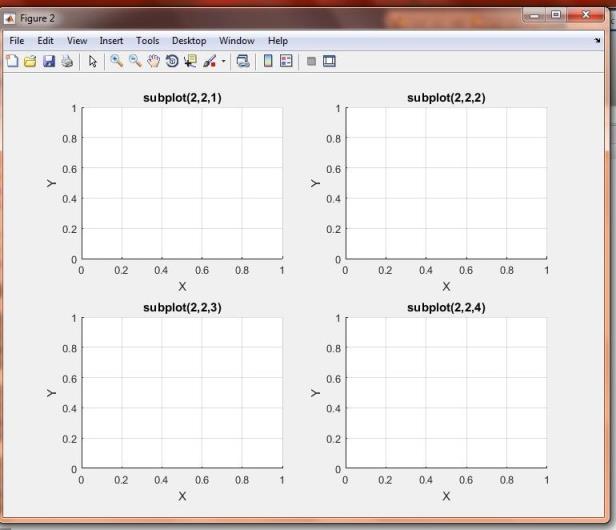The width and height of the screenshot is (616, 530).
Task: Click the New Figure toolbar icon
Action: point(12,61)
